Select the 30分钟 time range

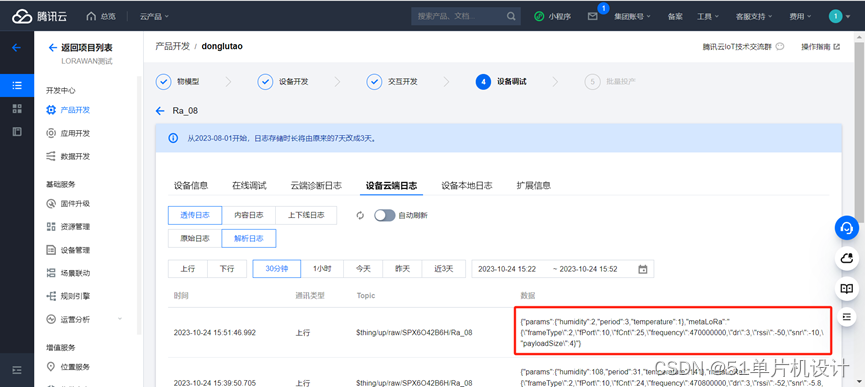tap(277, 269)
